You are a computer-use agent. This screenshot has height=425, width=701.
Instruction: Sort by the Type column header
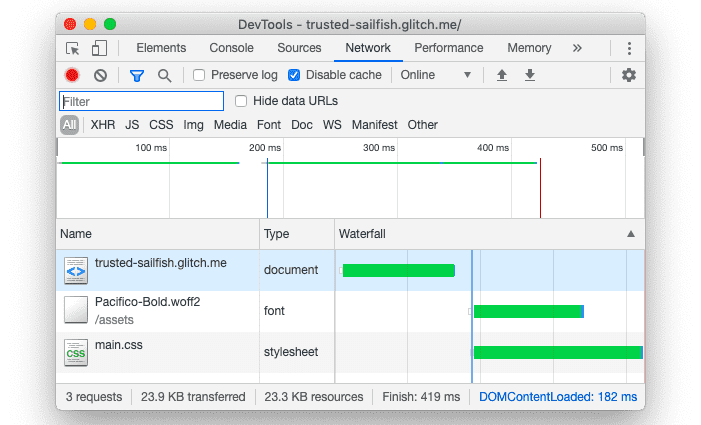[297, 234]
